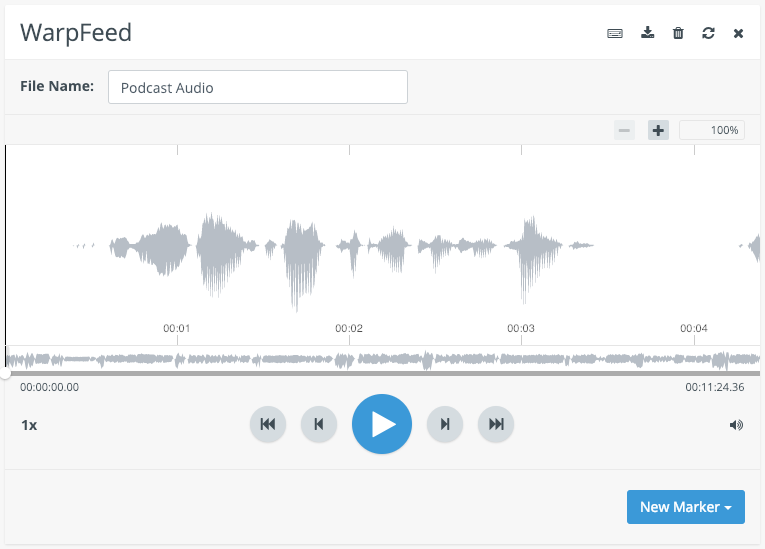Skip to the end of the track
Image resolution: width=765 pixels, height=549 pixels.
[496, 424]
